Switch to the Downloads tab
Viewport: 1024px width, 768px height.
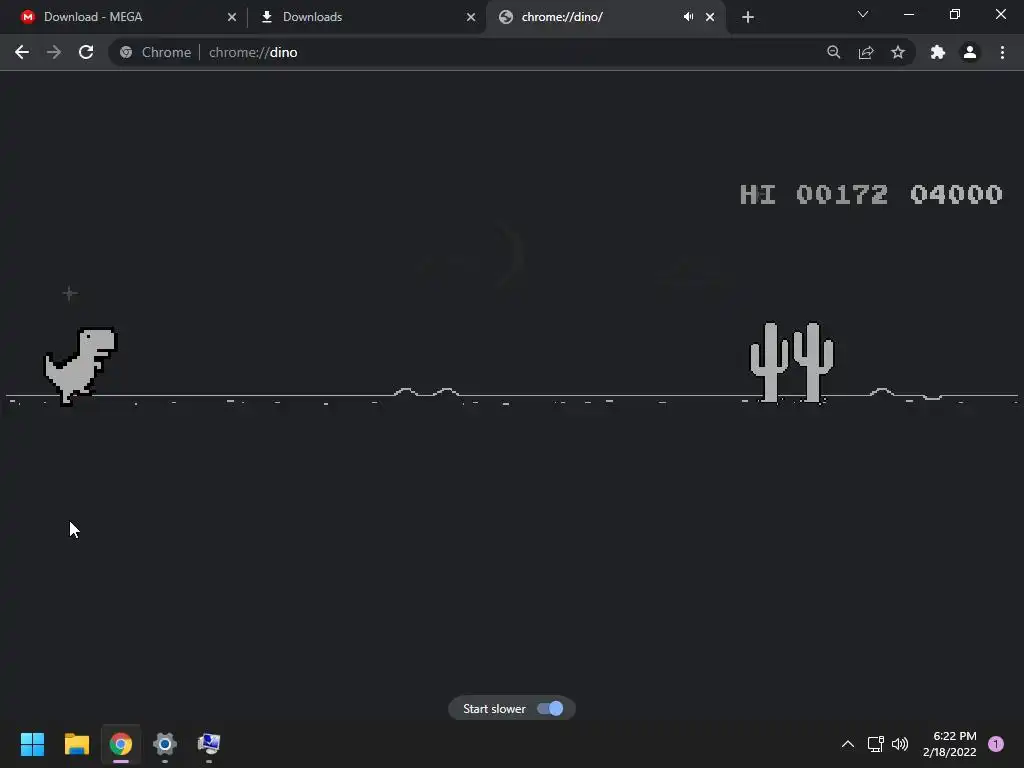366,17
